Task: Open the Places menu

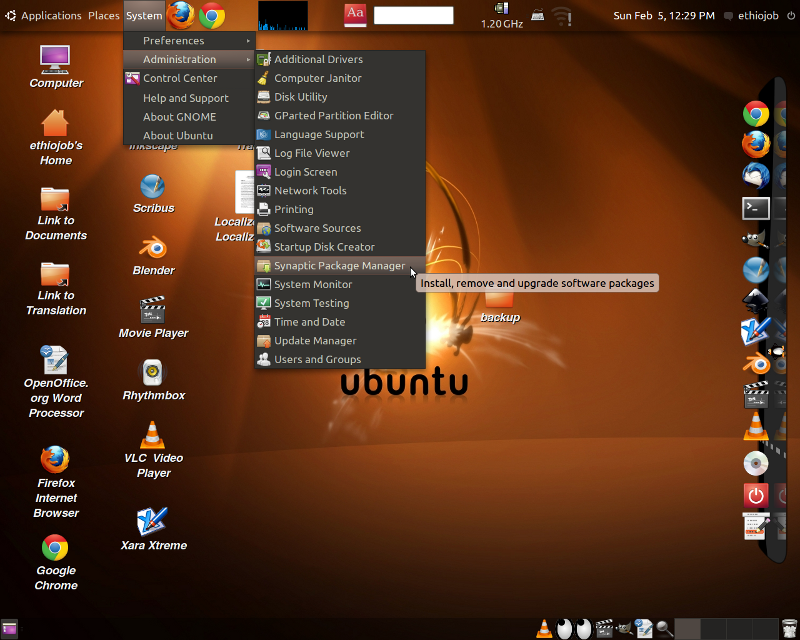Action: (104, 16)
